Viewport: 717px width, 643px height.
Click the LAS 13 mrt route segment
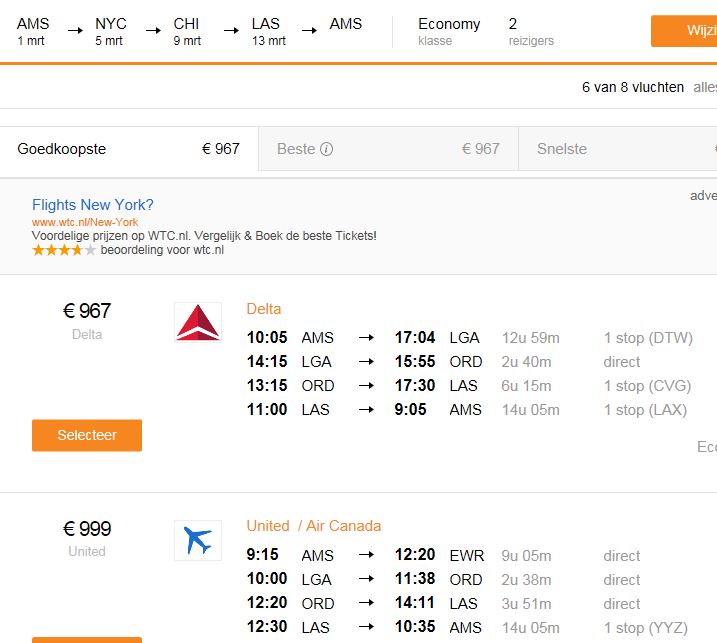(x=268, y=31)
